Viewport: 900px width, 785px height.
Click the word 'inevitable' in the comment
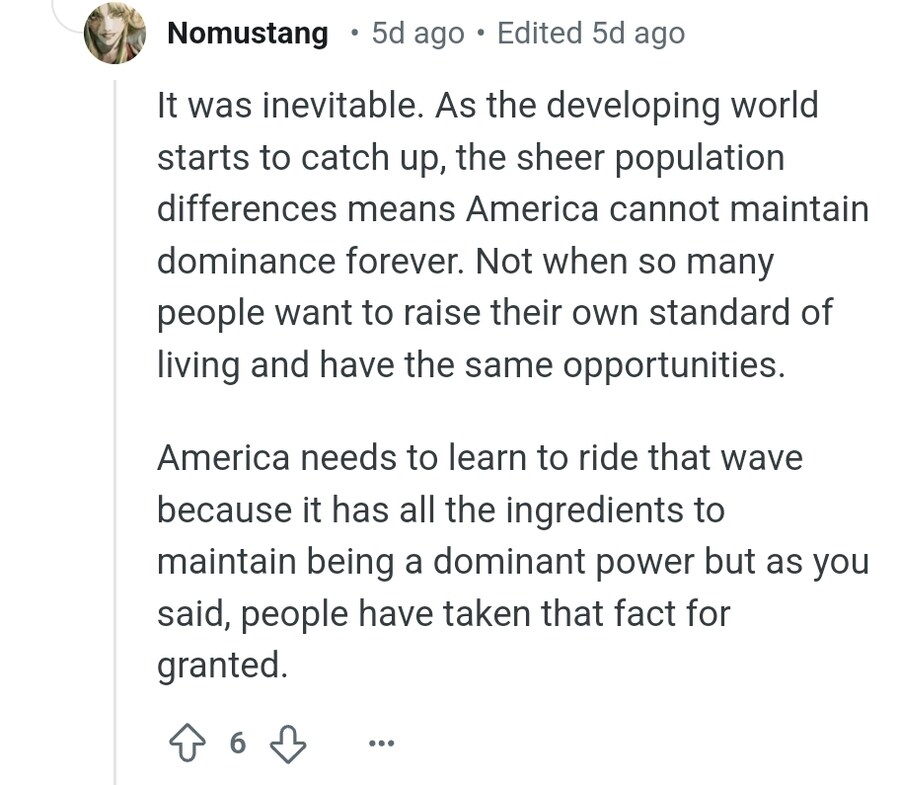coord(304,104)
